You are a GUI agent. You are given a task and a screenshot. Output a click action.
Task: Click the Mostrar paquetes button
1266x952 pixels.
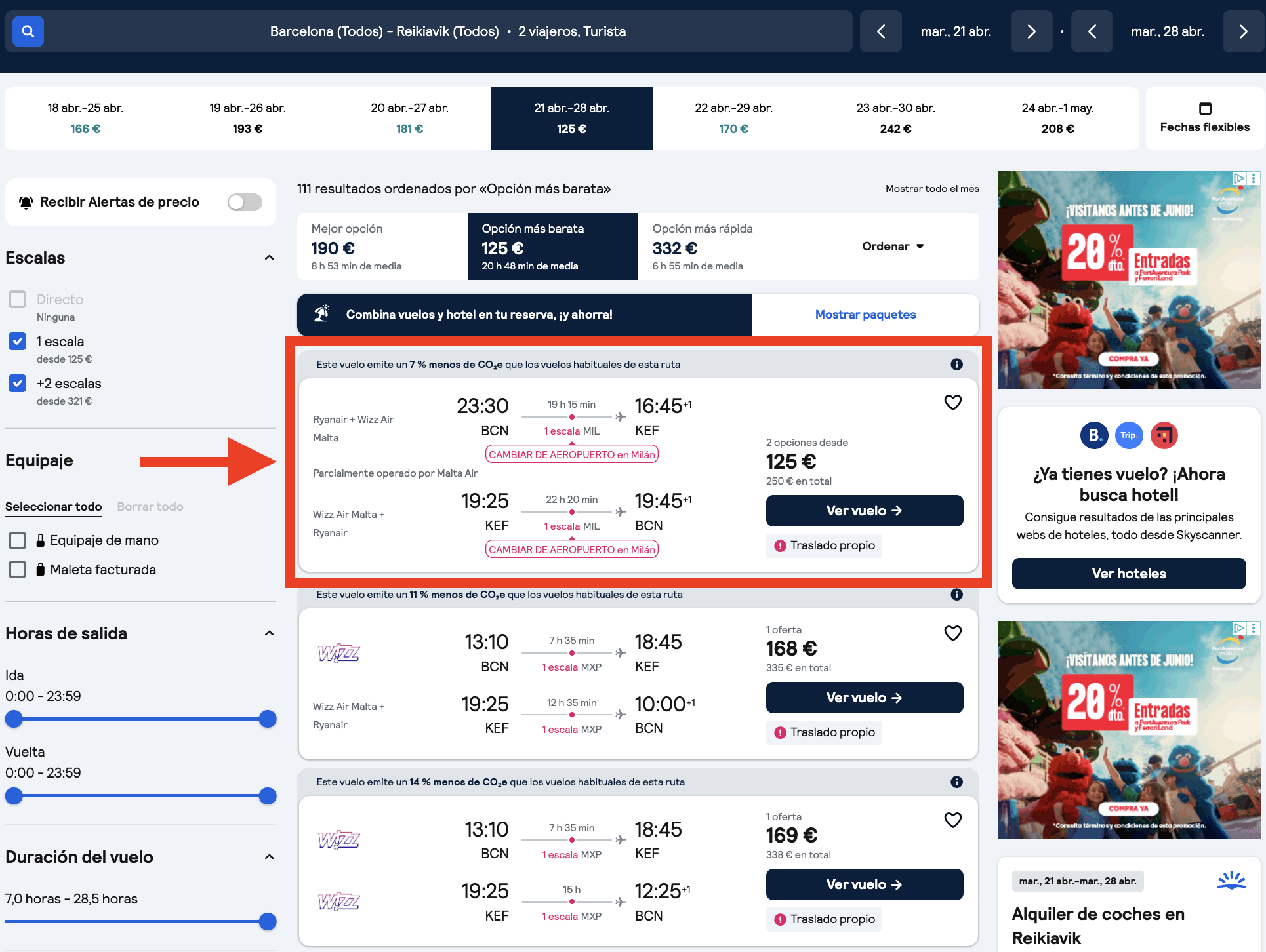tap(866, 315)
